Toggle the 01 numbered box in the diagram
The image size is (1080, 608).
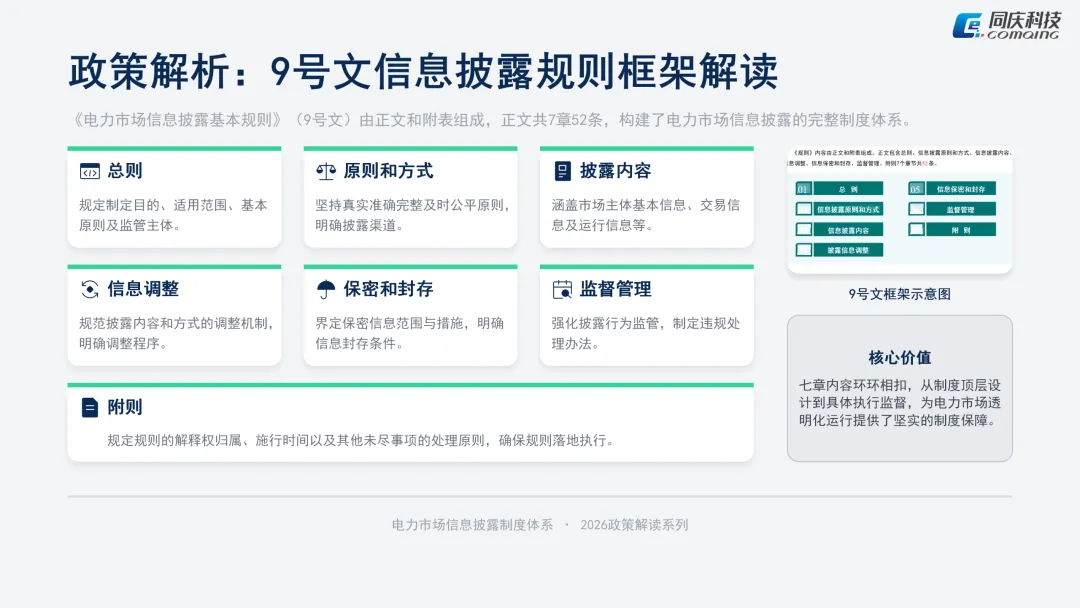click(x=804, y=188)
